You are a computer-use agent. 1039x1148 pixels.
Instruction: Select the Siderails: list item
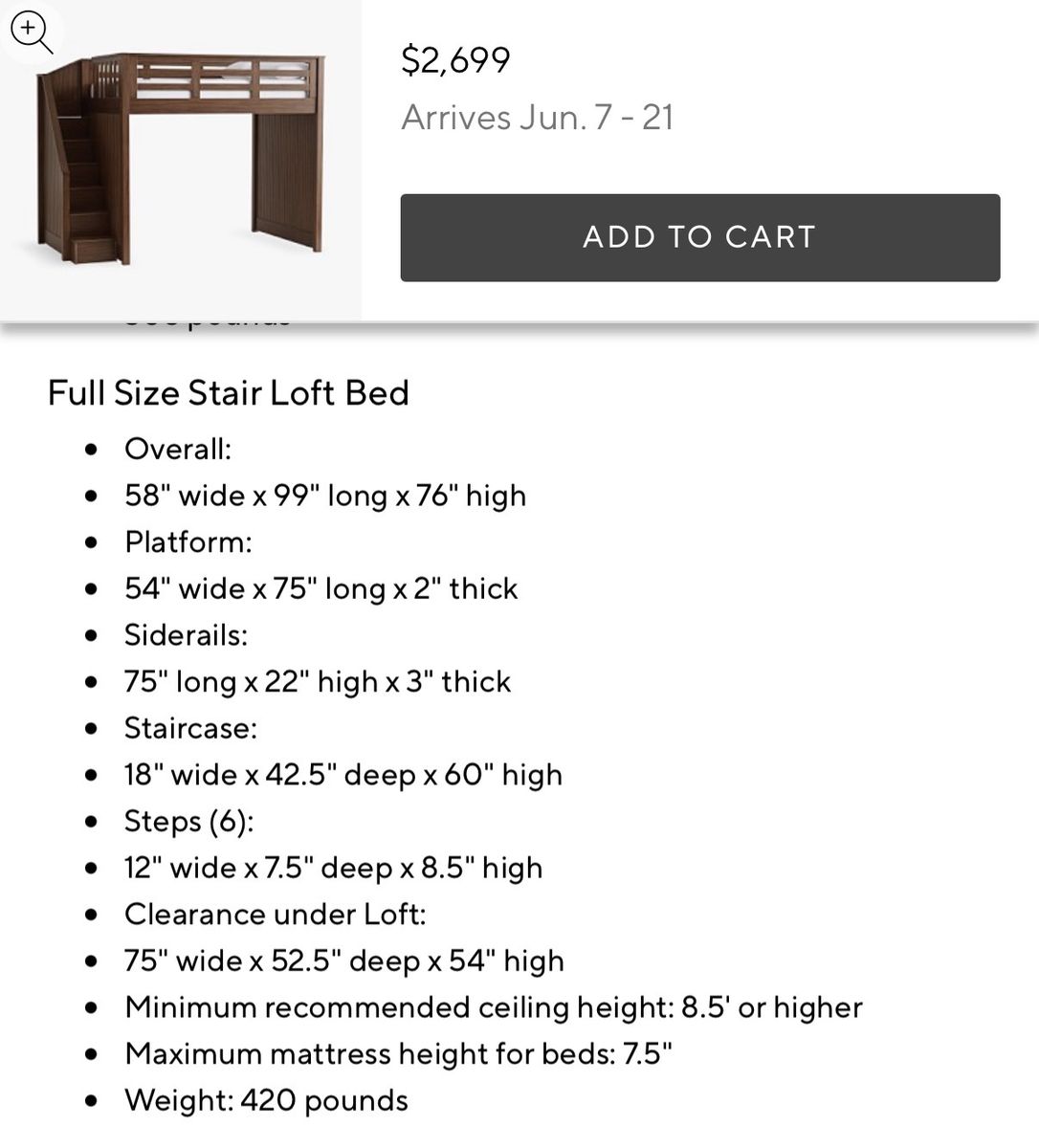tap(187, 634)
